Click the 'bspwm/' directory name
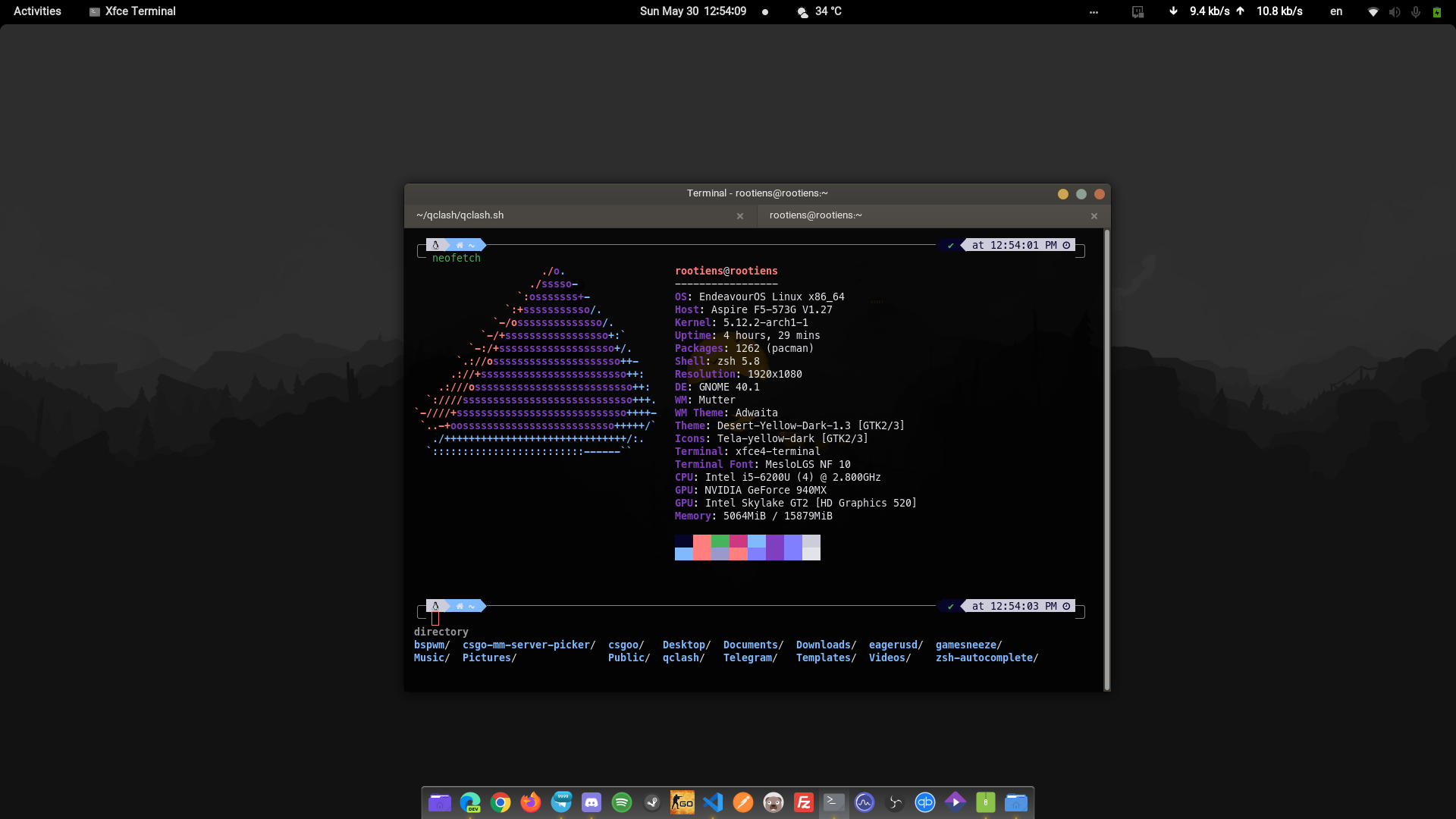1456x819 pixels. 432,645
